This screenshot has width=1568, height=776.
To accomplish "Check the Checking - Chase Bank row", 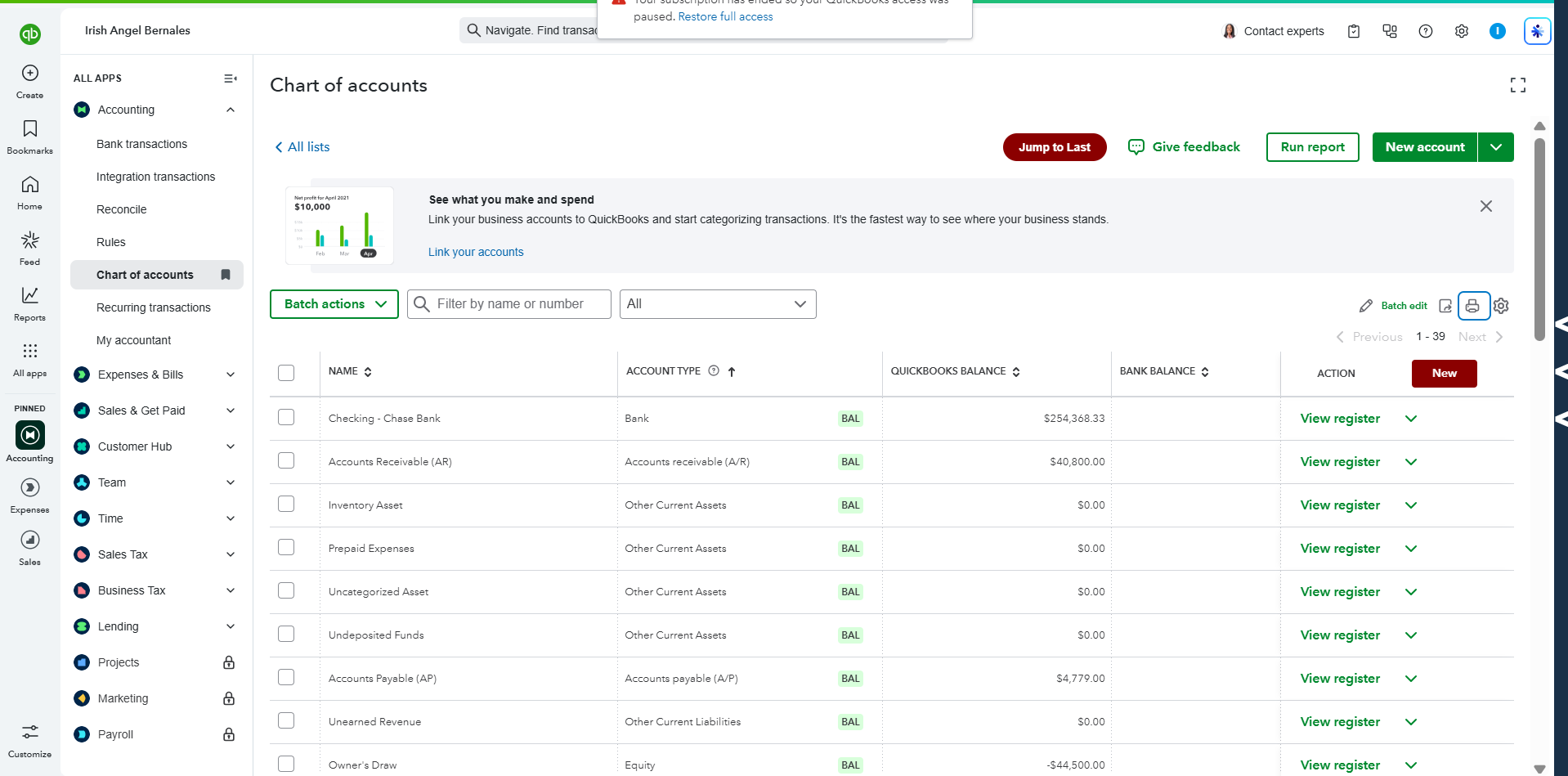I will [x=286, y=417].
